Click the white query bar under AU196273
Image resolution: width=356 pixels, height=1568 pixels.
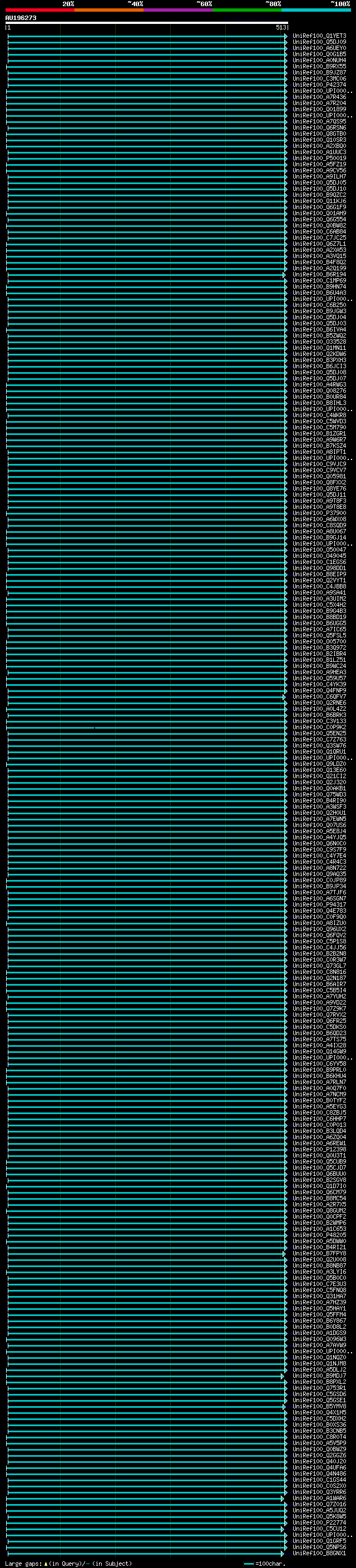147,22
